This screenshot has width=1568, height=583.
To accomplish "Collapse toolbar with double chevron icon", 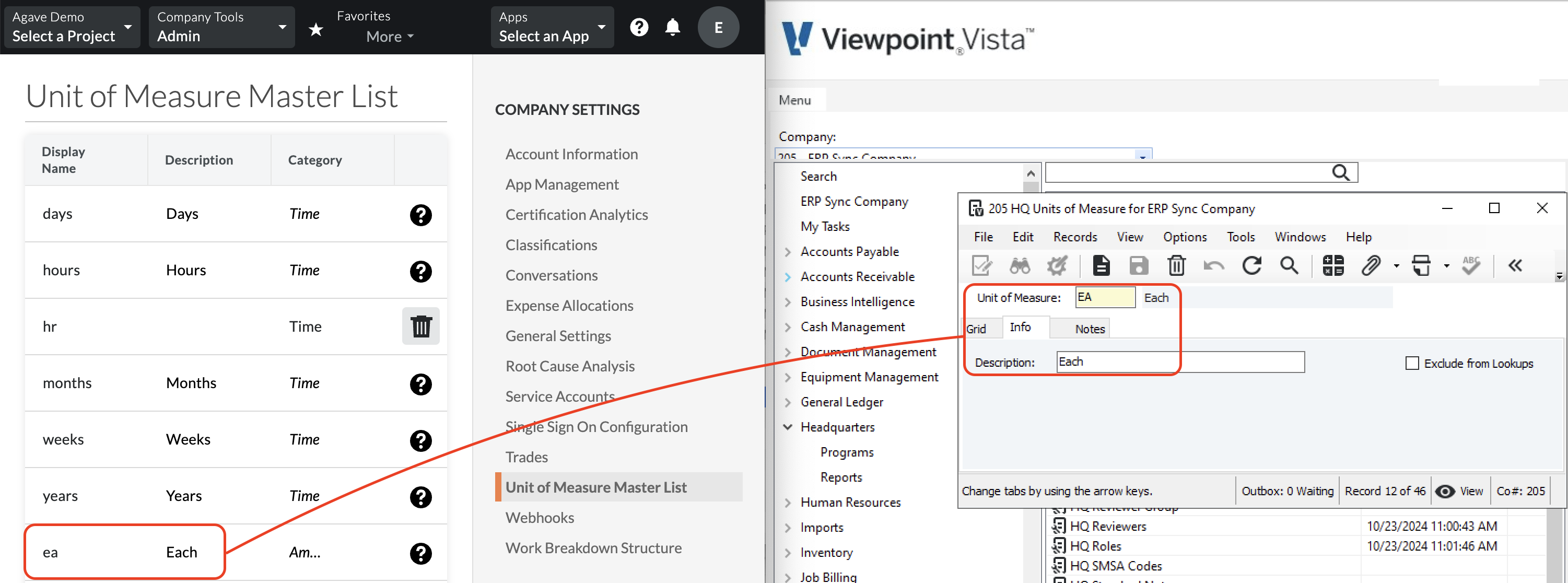I will pyautogui.click(x=1515, y=266).
